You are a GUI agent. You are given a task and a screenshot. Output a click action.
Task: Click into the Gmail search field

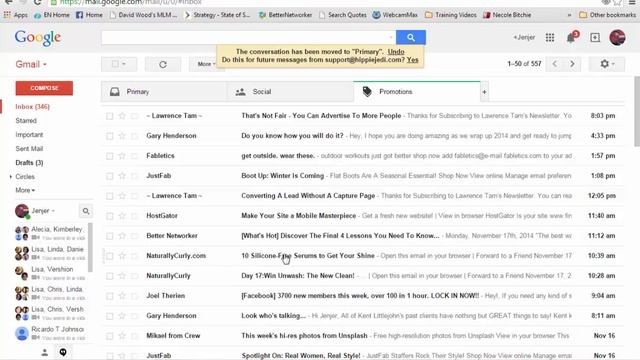(248, 38)
